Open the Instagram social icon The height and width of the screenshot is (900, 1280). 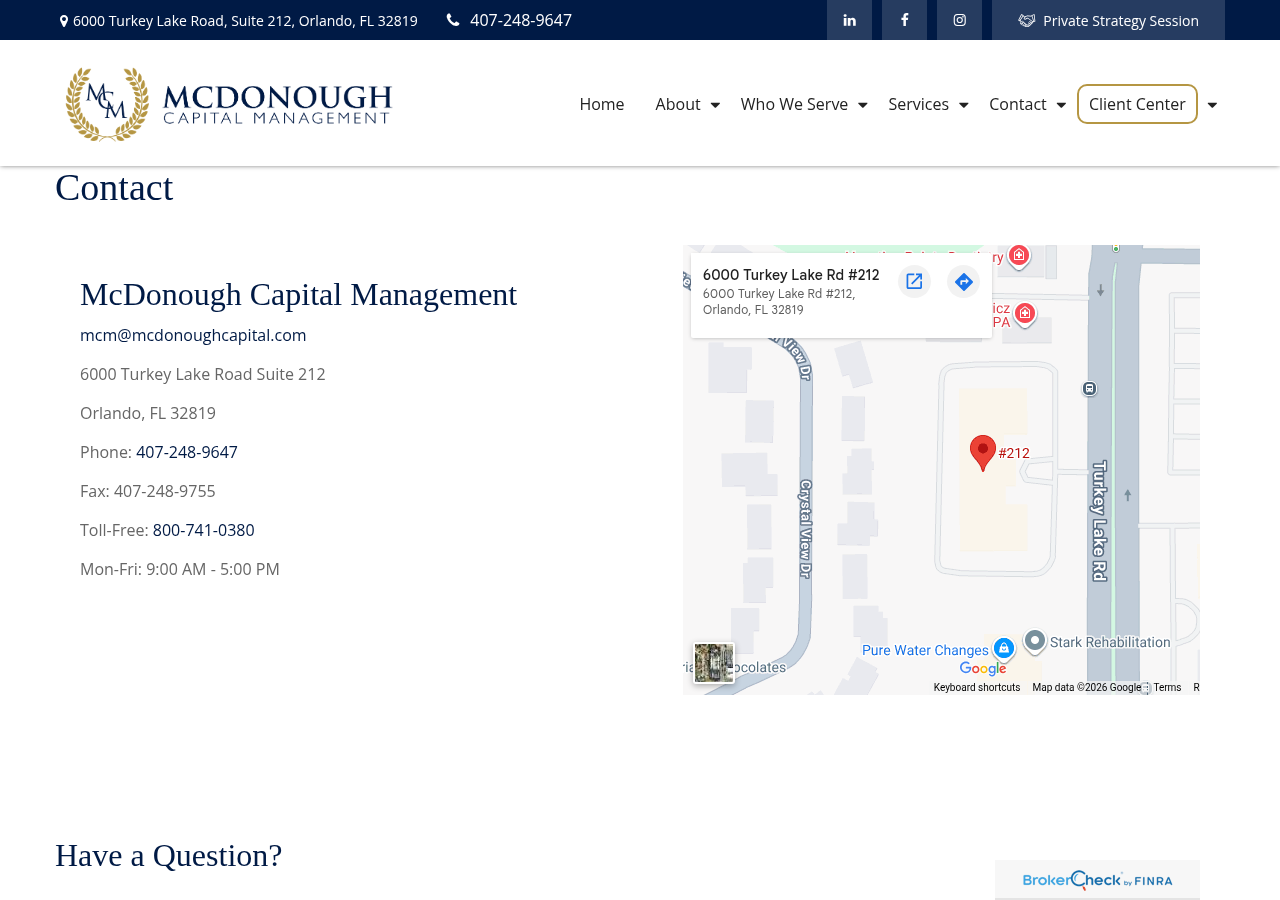click(959, 20)
